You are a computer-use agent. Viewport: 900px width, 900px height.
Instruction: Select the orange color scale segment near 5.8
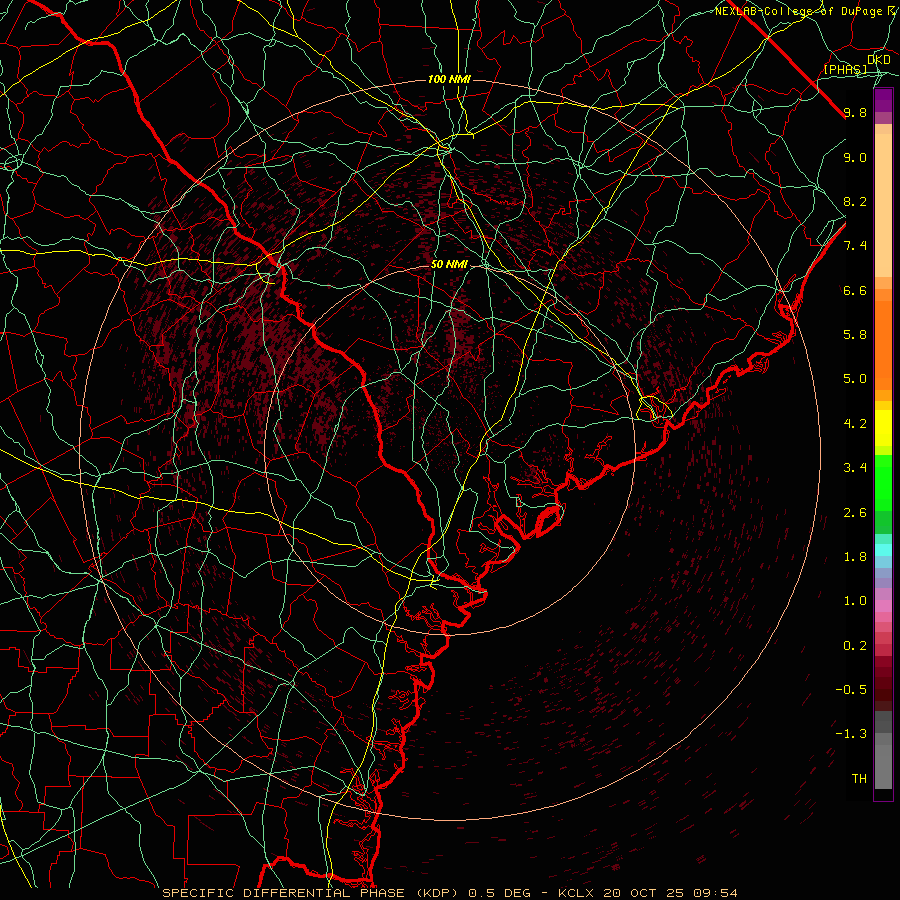(x=883, y=346)
